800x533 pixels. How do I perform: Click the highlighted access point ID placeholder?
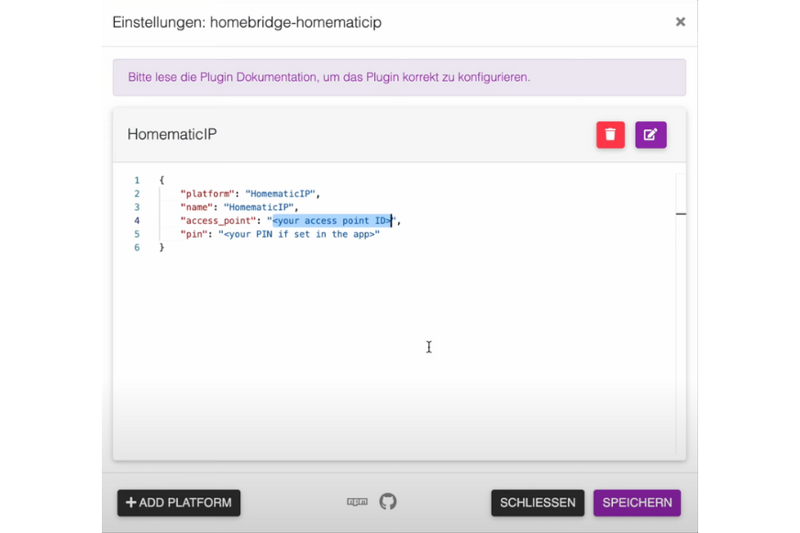click(x=332, y=221)
